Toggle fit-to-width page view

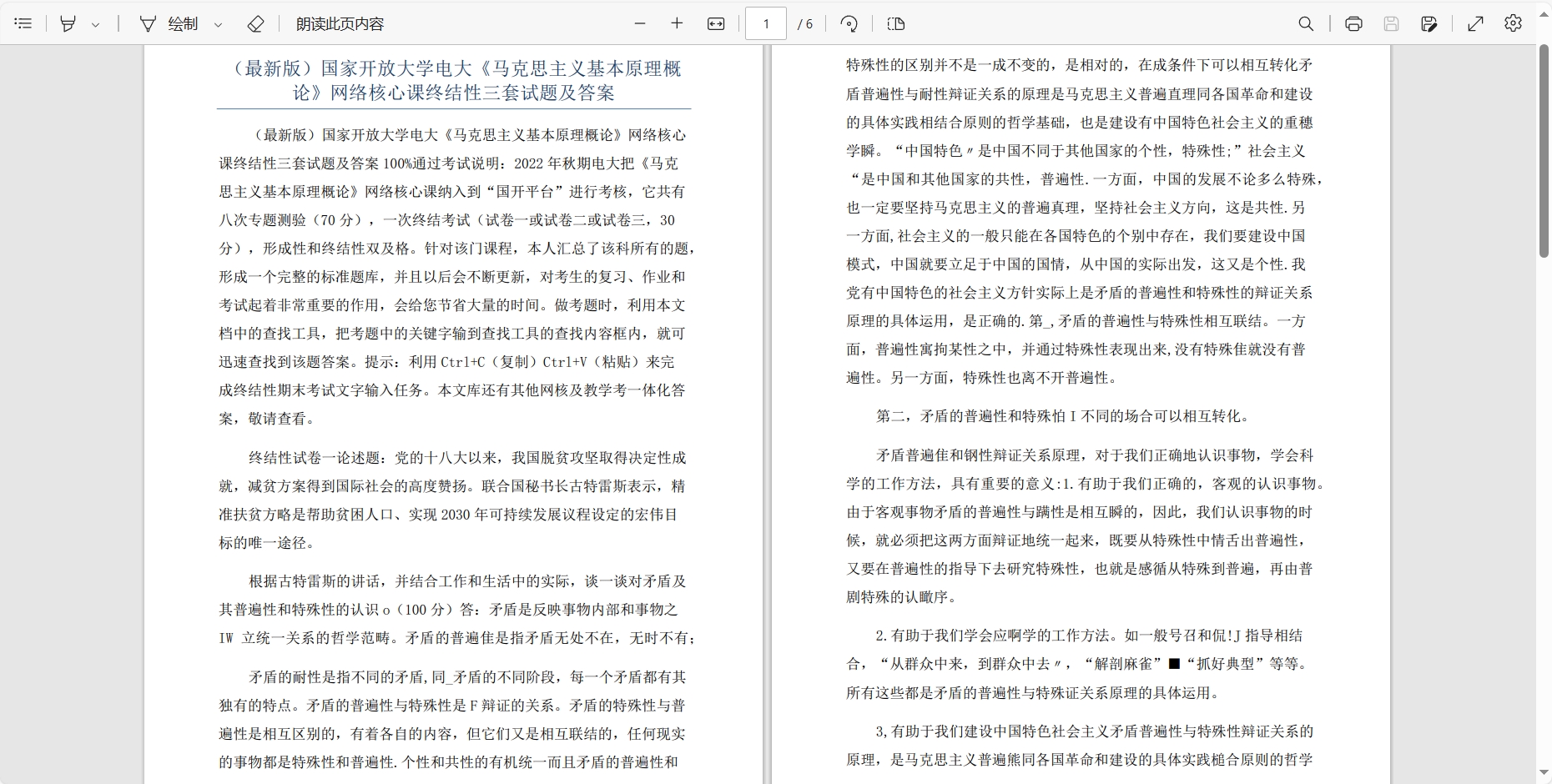point(716,23)
